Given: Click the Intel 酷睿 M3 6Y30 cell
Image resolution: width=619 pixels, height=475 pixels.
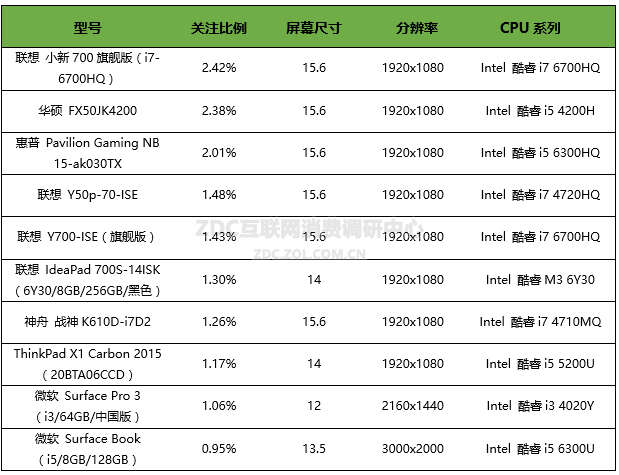Looking at the screenshot, I should coord(539,280).
